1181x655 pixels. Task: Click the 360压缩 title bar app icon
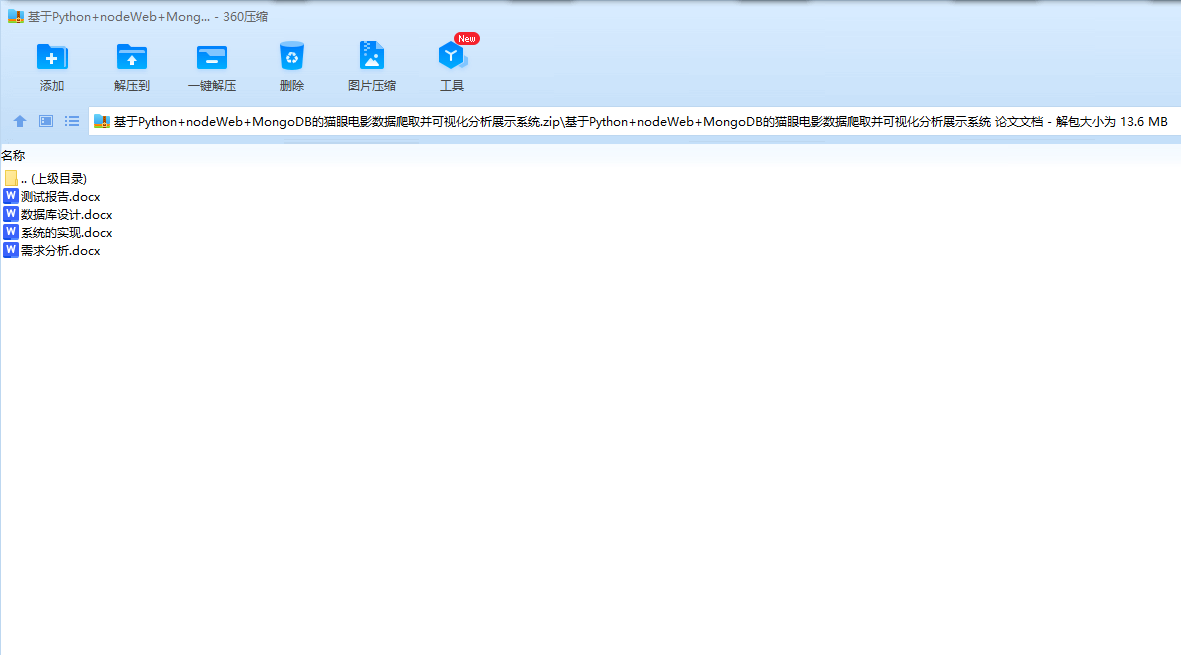point(15,17)
